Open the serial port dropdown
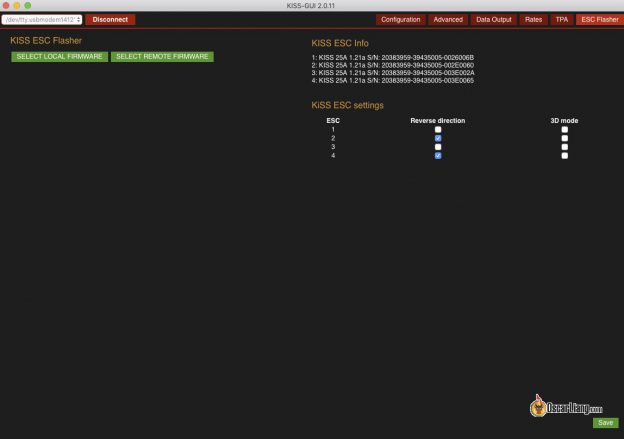The width and height of the screenshot is (624, 439). (x=42, y=19)
